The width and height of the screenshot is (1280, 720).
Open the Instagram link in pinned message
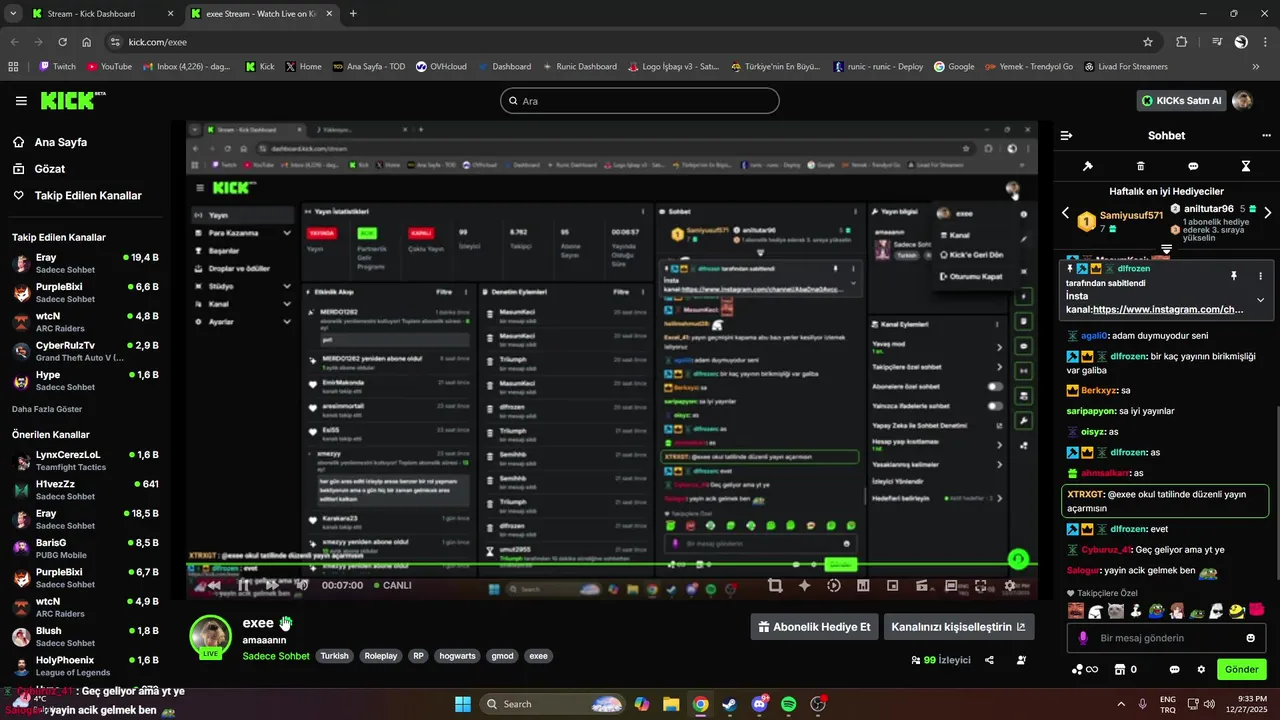coord(1169,310)
